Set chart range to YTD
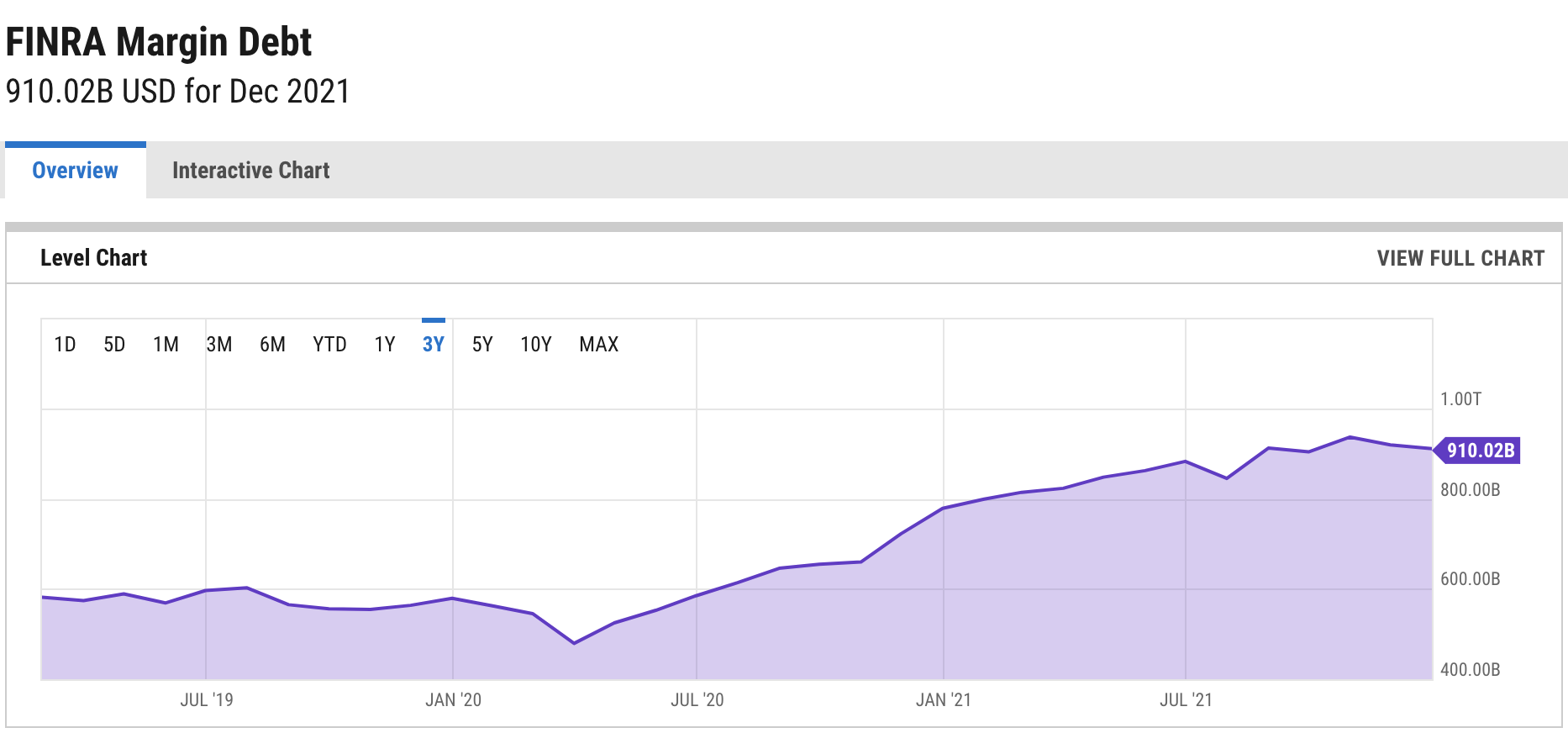The width and height of the screenshot is (1568, 733). (x=329, y=344)
